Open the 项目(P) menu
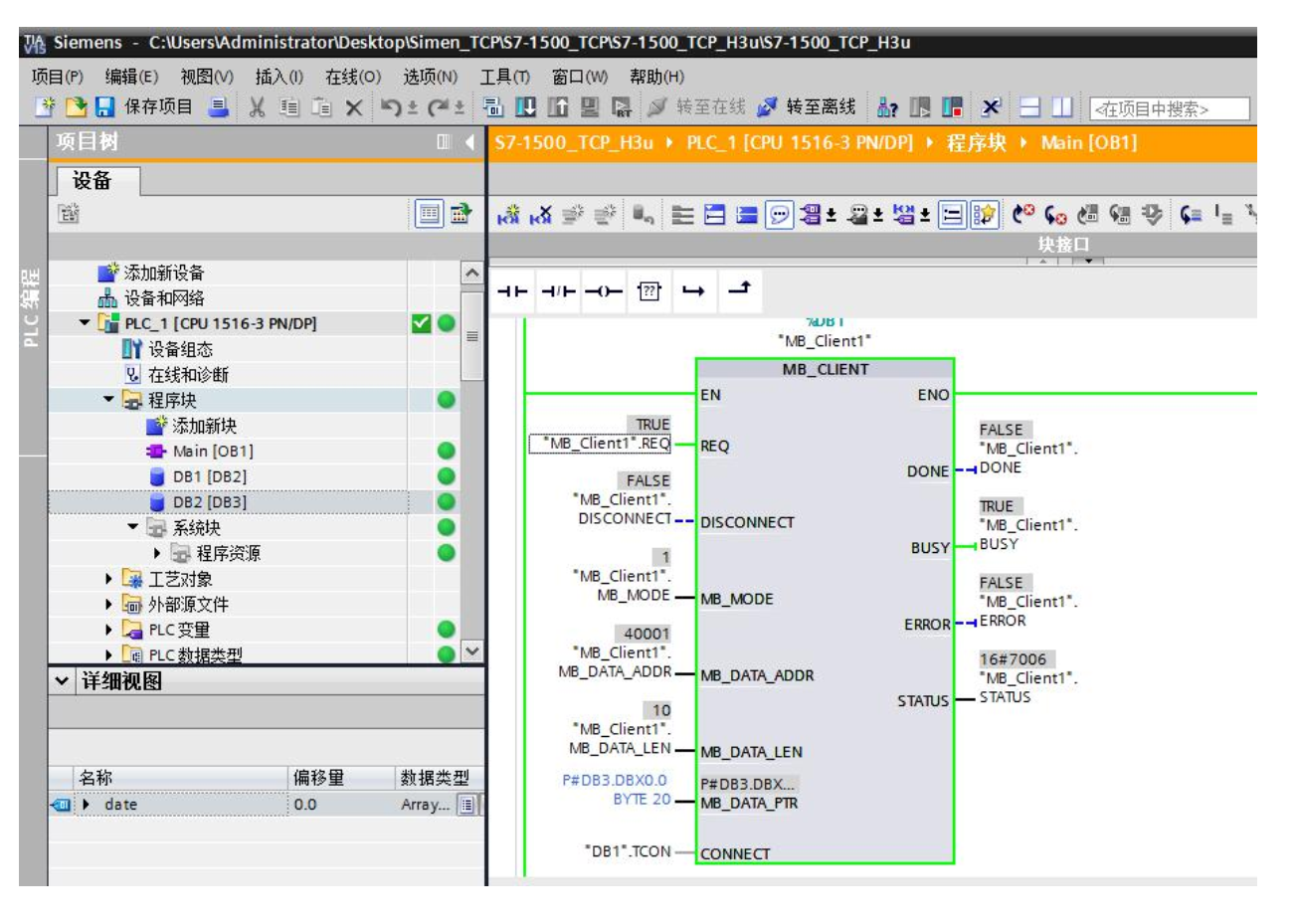The width and height of the screenshot is (1297, 924). tap(57, 77)
